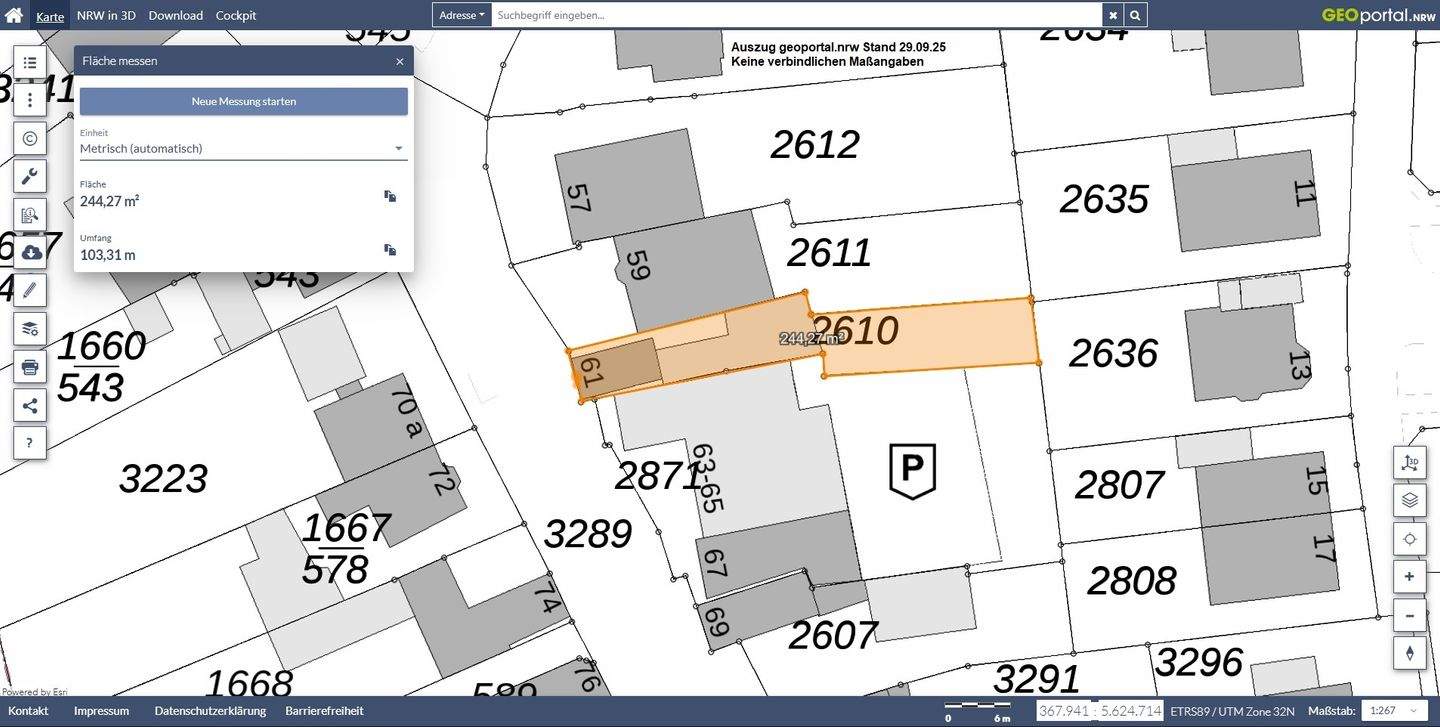Viewport: 1440px width, 727px height.
Task: Expand the Einheit unit dropdown
Action: click(243, 149)
